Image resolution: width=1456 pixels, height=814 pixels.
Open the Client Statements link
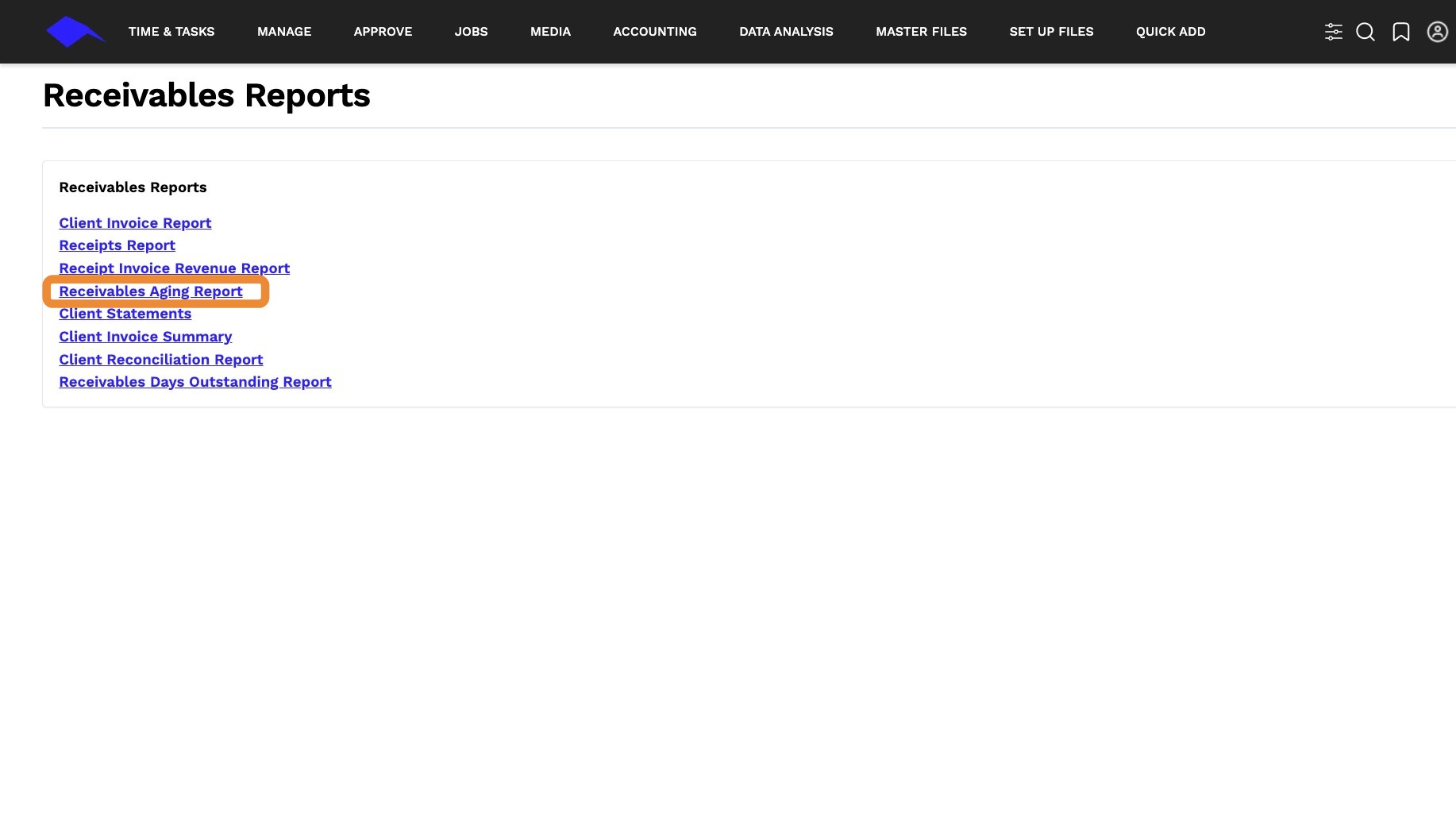pos(125,314)
